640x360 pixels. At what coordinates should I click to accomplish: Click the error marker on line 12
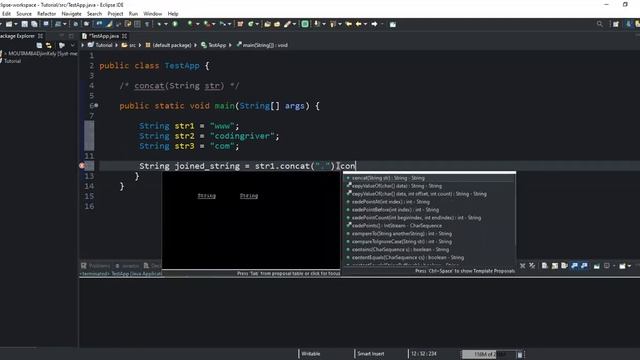(82, 166)
